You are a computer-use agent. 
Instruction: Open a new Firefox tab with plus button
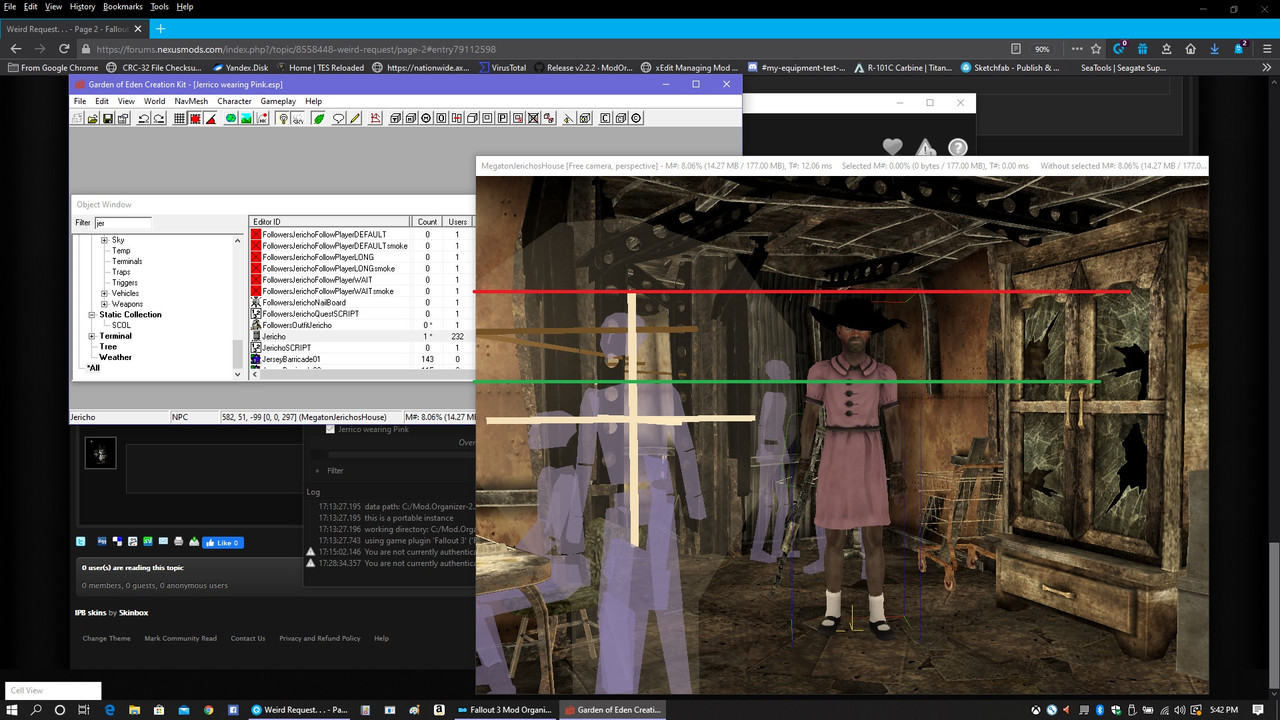click(160, 28)
